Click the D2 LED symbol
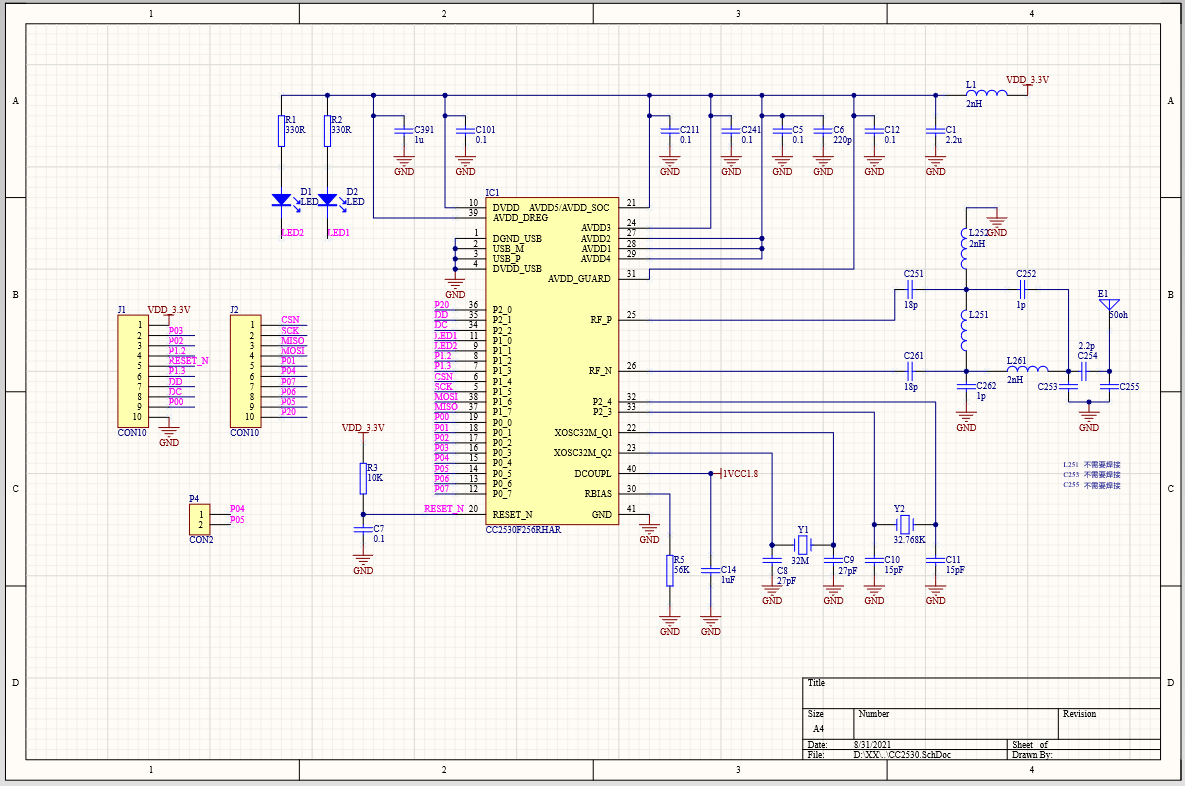1185x786 pixels. pyautogui.click(x=327, y=200)
